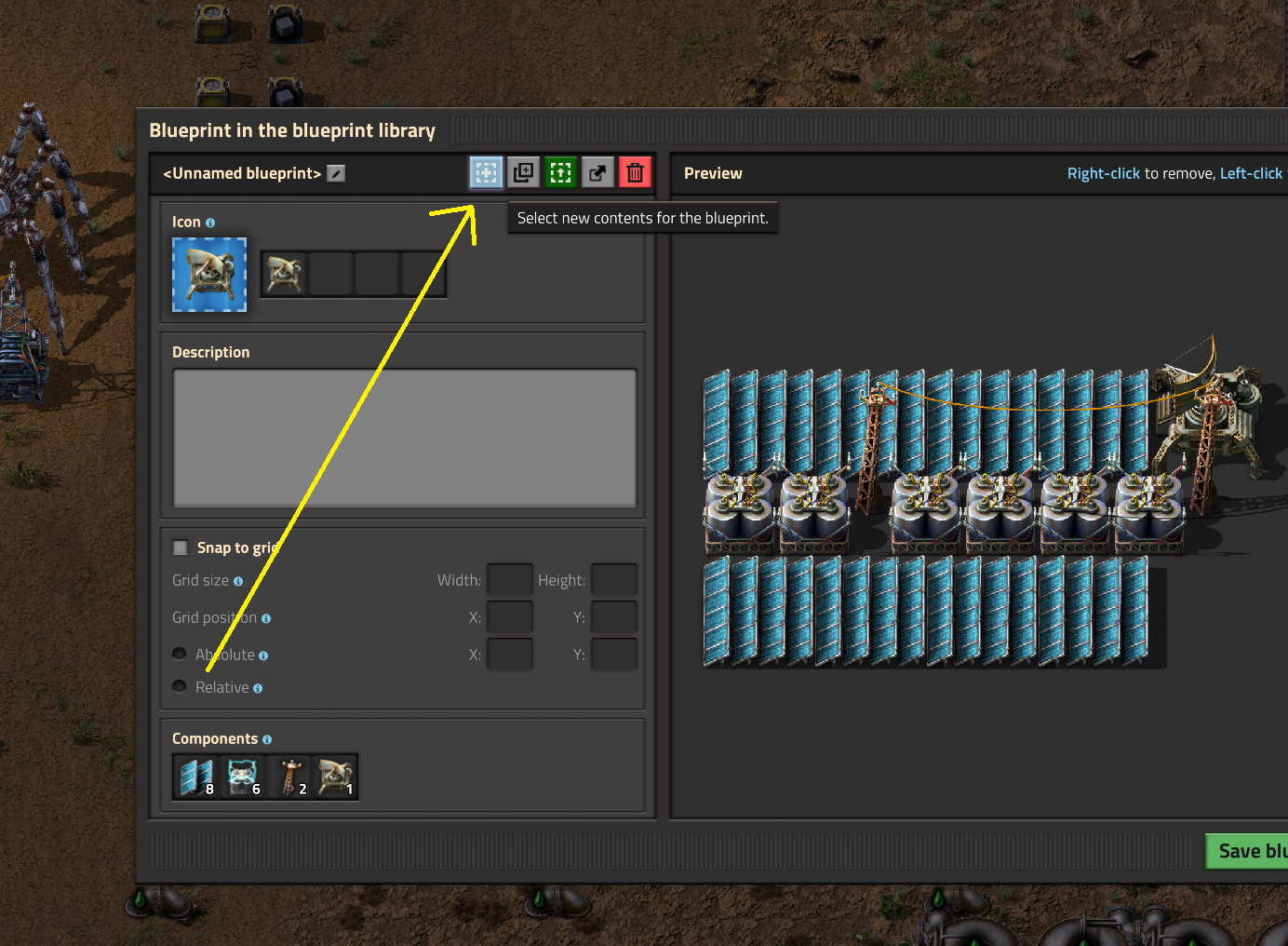This screenshot has height=946, width=1288.
Task: Click the "<Unnamed blueprint>" title text
Action: coord(242,173)
